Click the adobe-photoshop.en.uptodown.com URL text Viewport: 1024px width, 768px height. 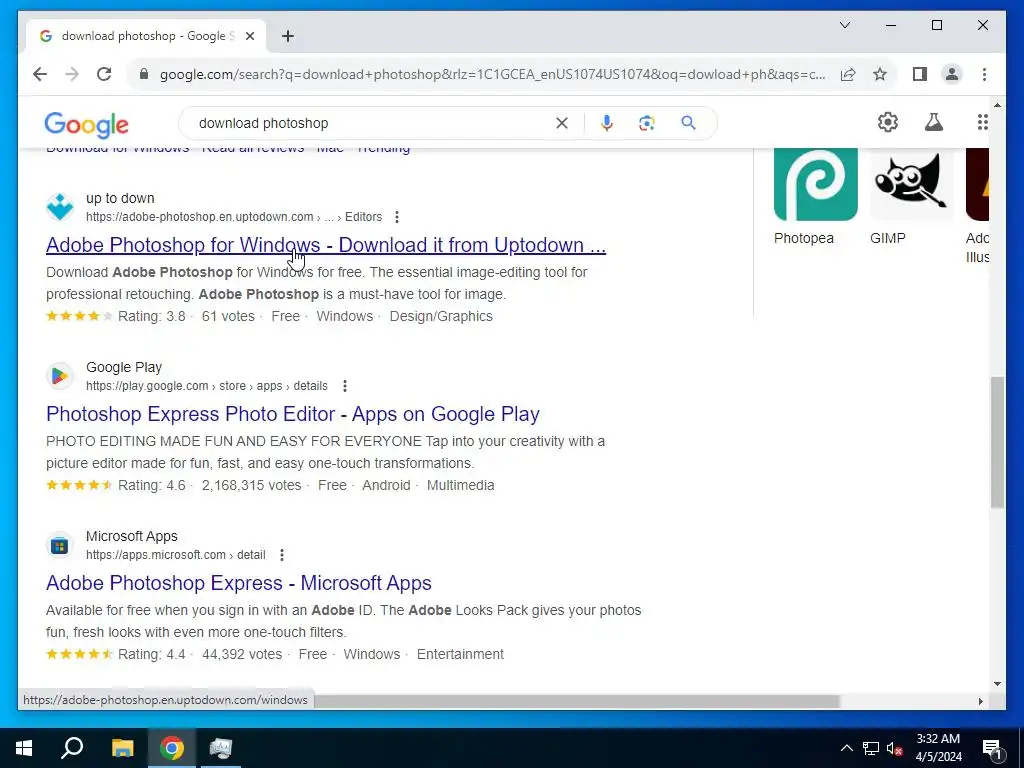click(200, 217)
